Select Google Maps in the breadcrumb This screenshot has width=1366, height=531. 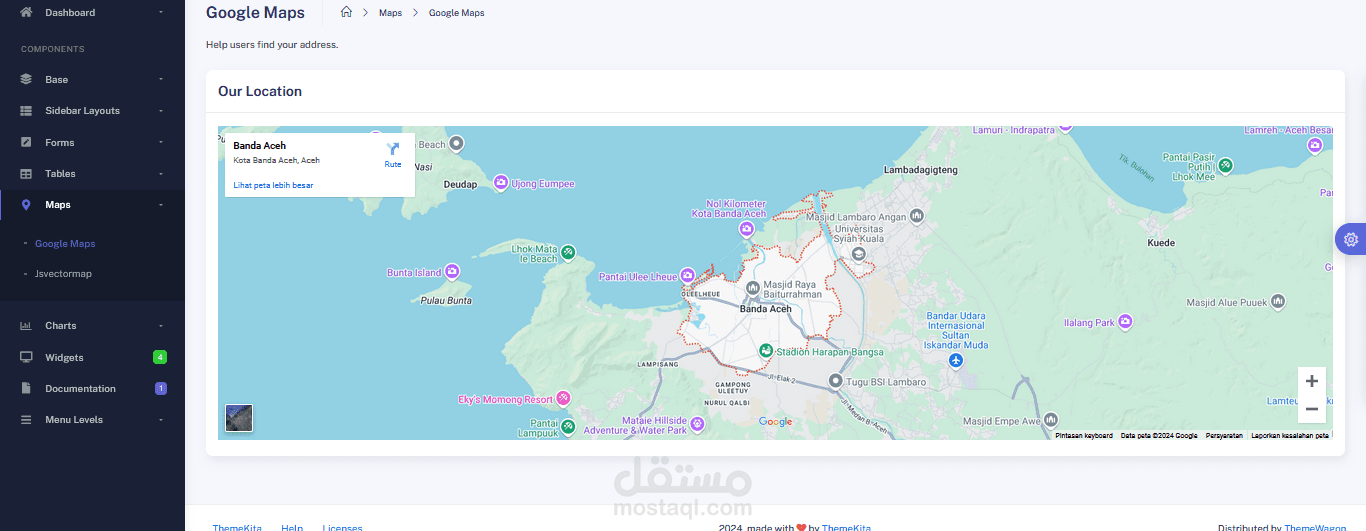click(457, 13)
